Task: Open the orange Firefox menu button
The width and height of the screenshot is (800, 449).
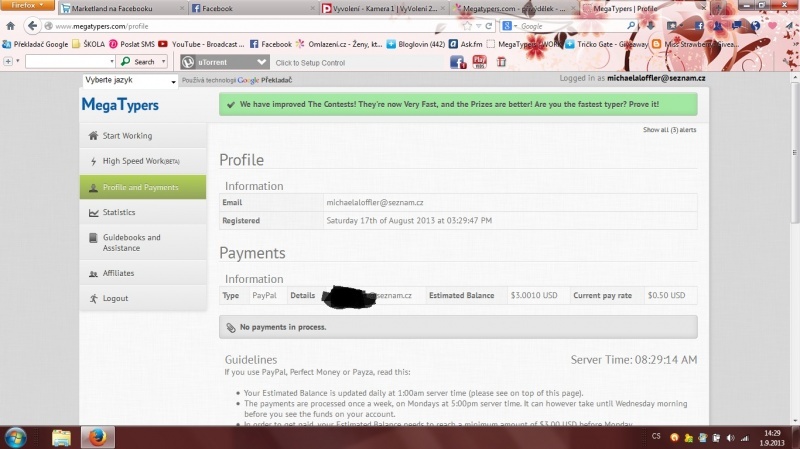Action: click(27, 6)
